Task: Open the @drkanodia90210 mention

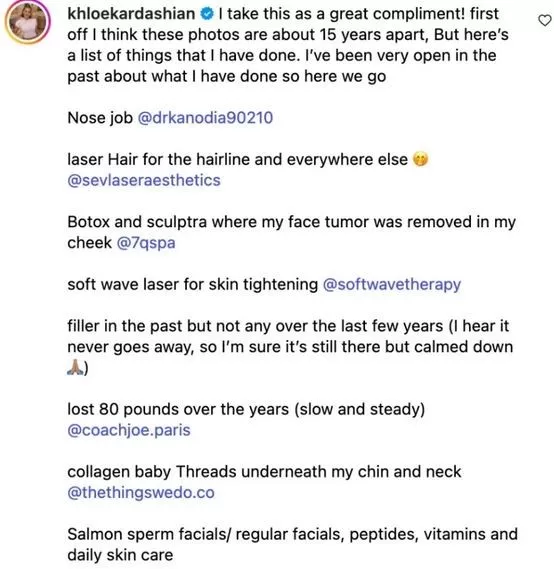Action: click(205, 118)
